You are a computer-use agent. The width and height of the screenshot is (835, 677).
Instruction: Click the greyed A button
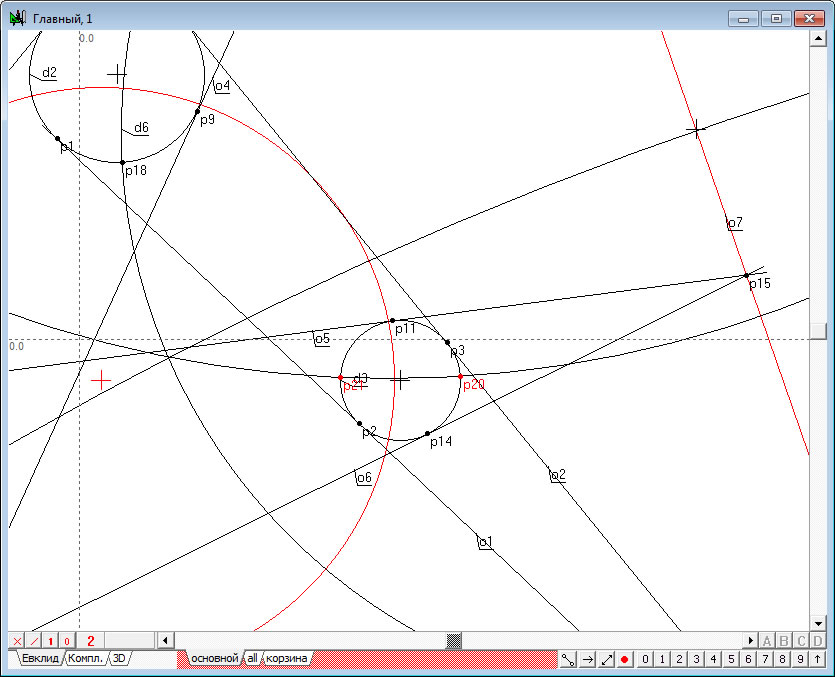tap(767, 641)
